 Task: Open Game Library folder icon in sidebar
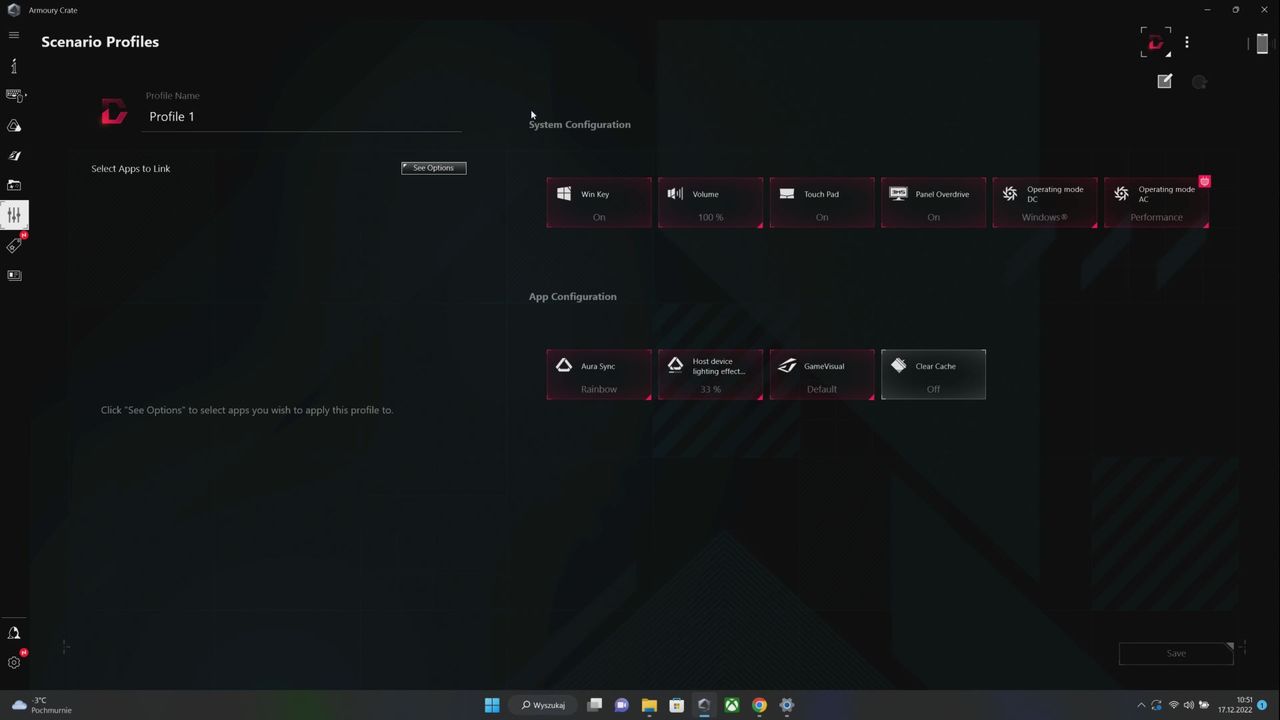[14, 185]
